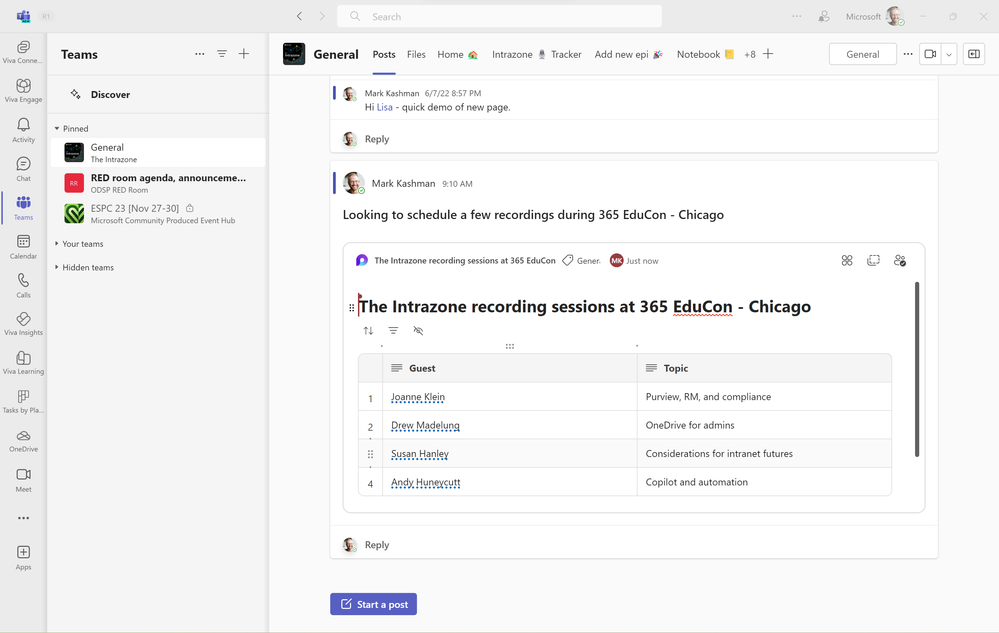Select Drew Madelung guest cell

tap(510, 425)
